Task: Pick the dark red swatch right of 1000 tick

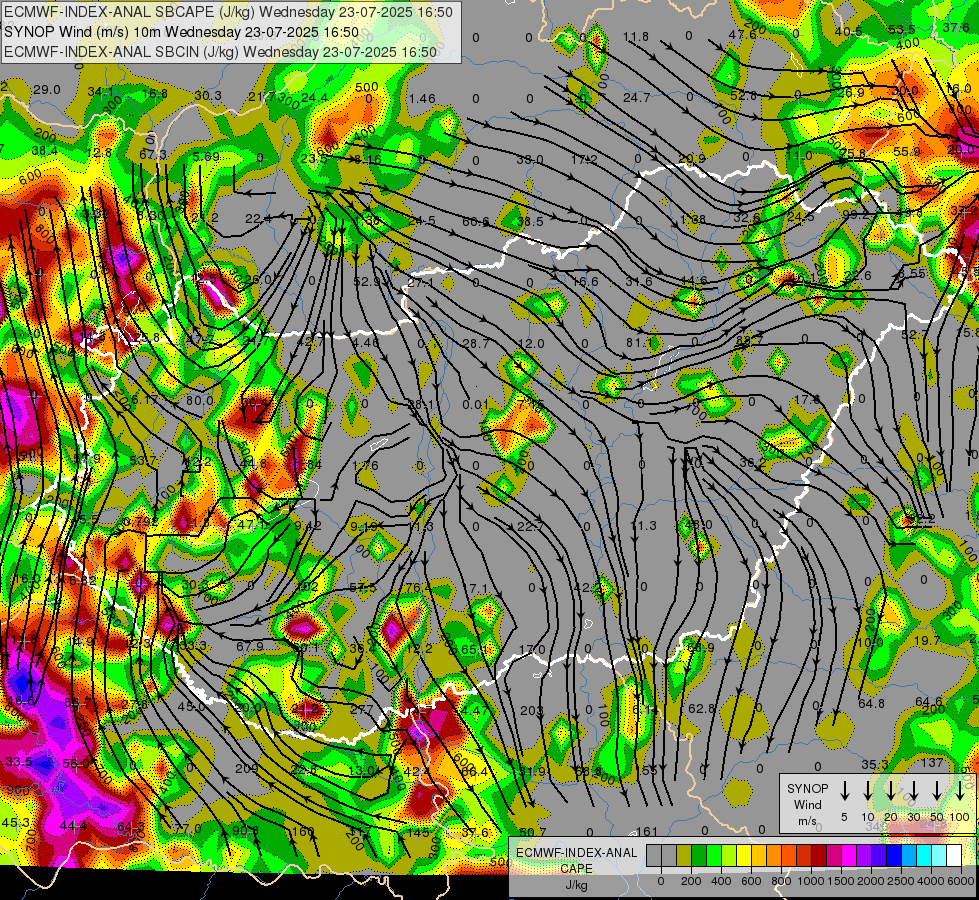Action: (x=819, y=856)
